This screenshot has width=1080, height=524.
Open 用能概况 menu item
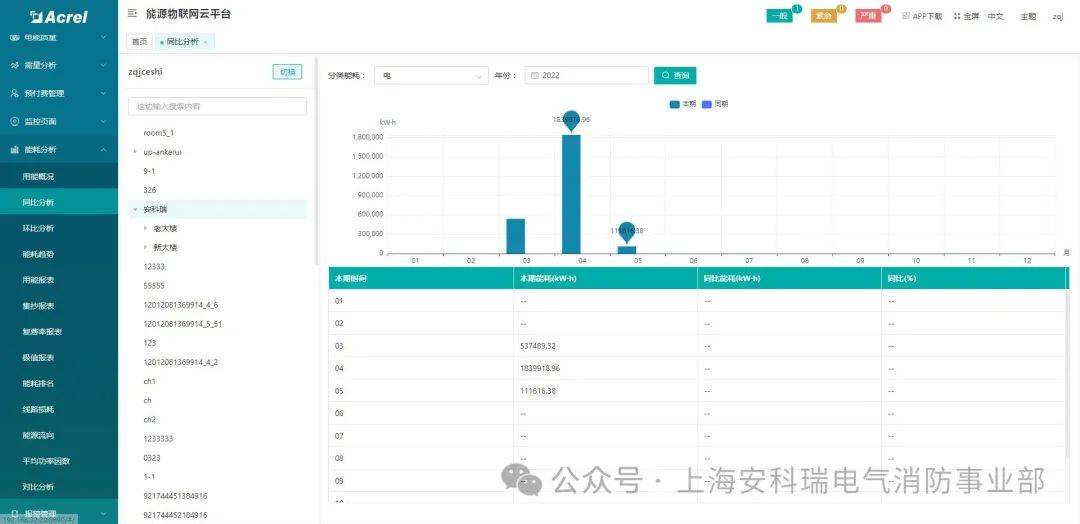[59, 176]
